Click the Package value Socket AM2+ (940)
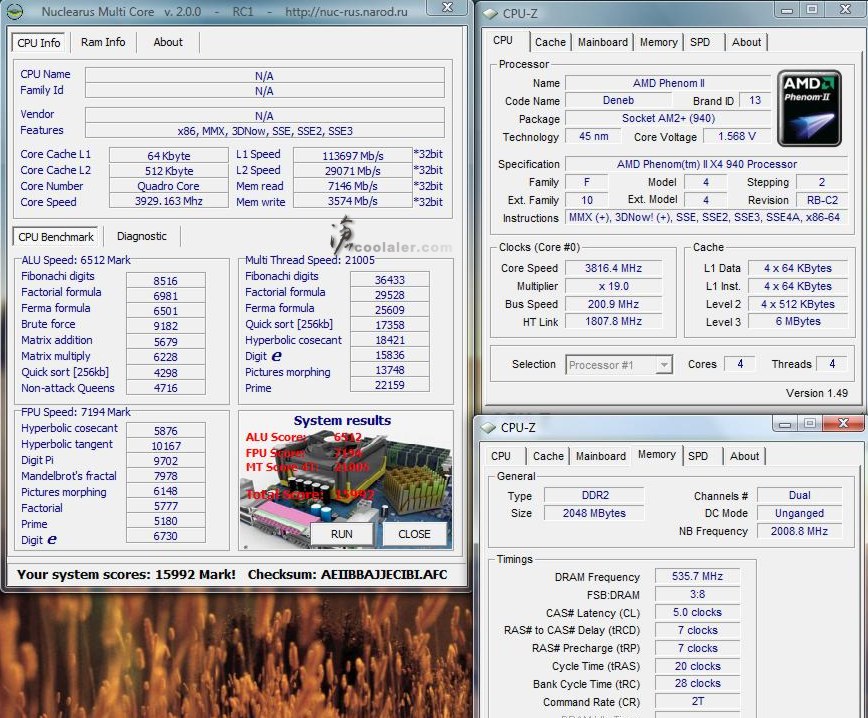Viewport: 868px width, 718px height. [668, 118]
